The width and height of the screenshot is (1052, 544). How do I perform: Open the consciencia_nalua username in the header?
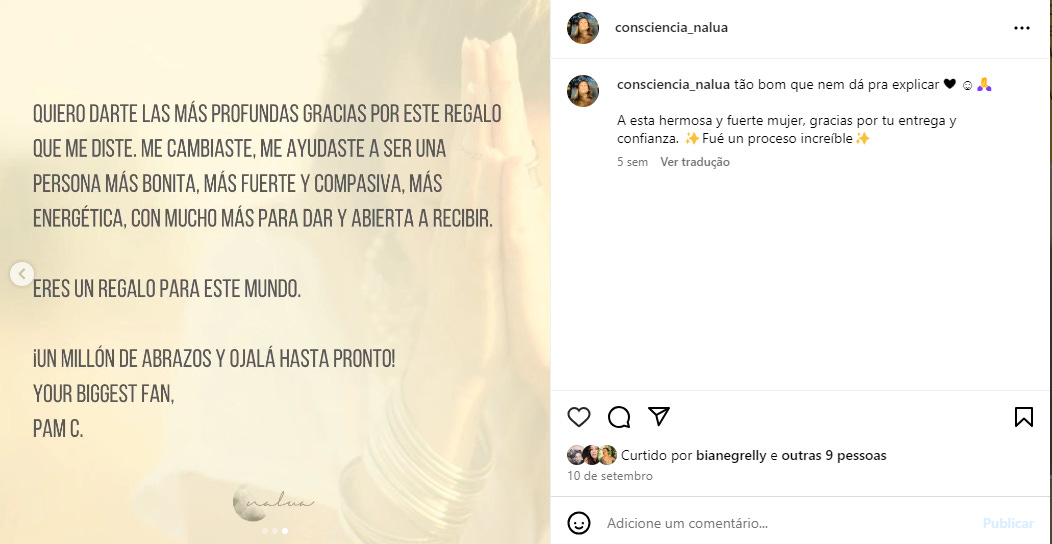coord(671,28)
